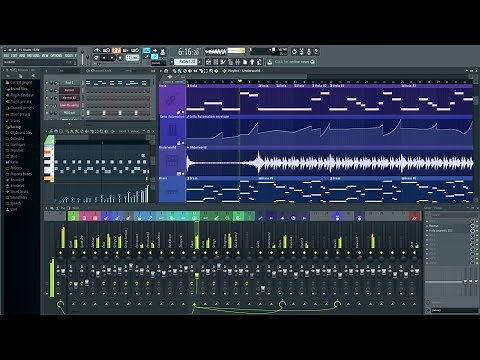Open the ADD menu
The image size is (480, 360).
click(x=22, y=56)
